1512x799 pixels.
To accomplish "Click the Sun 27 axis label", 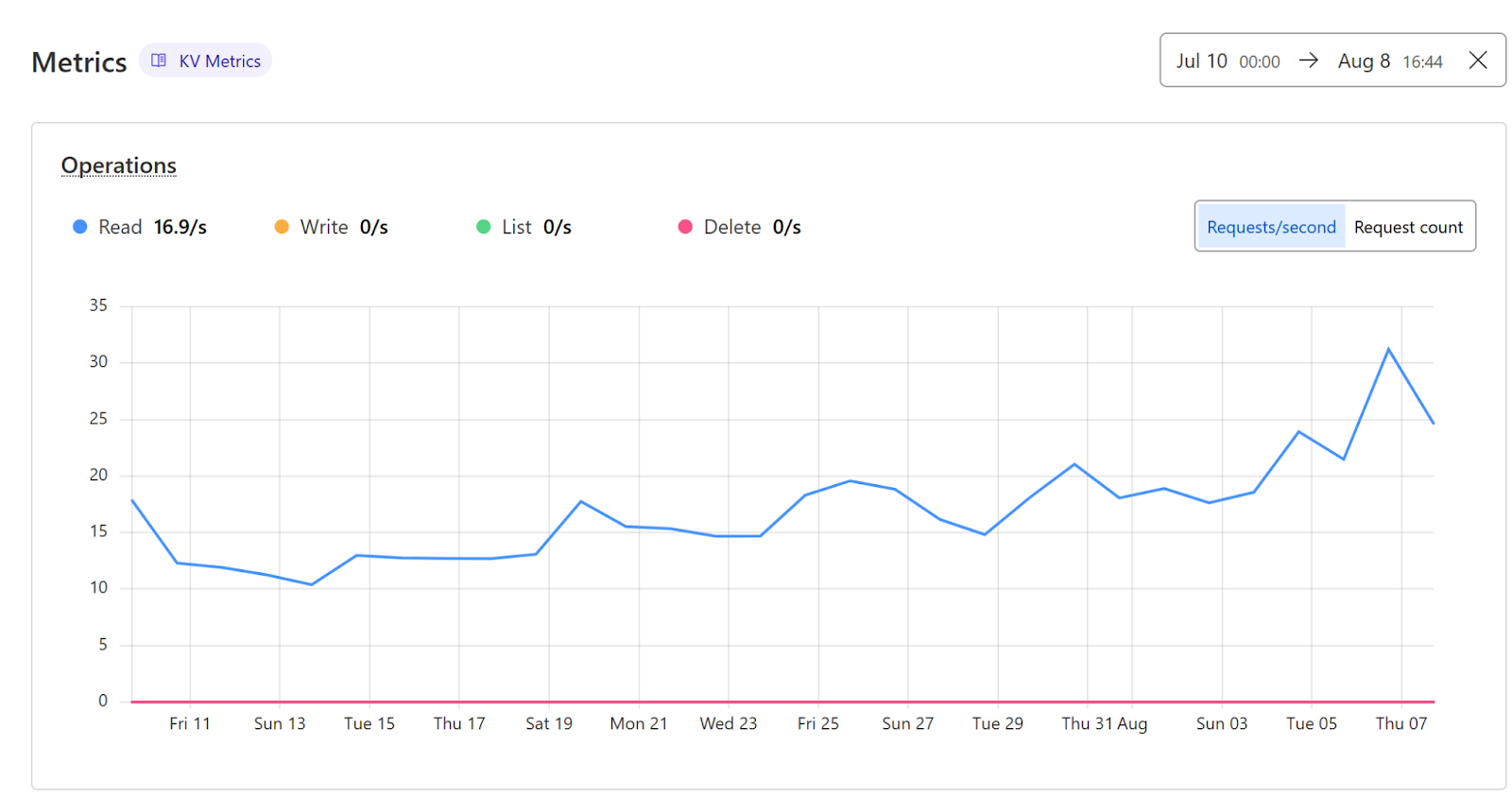I will 907,723.
